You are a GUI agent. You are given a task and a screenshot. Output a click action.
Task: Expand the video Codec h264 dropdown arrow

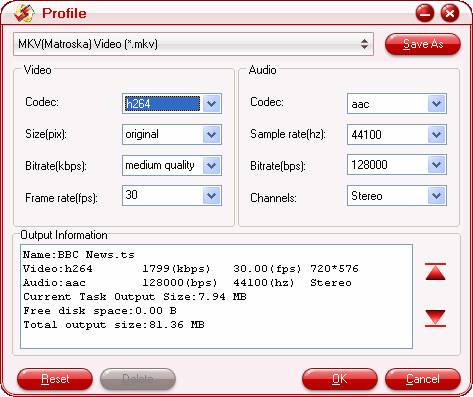pos(211,104)
